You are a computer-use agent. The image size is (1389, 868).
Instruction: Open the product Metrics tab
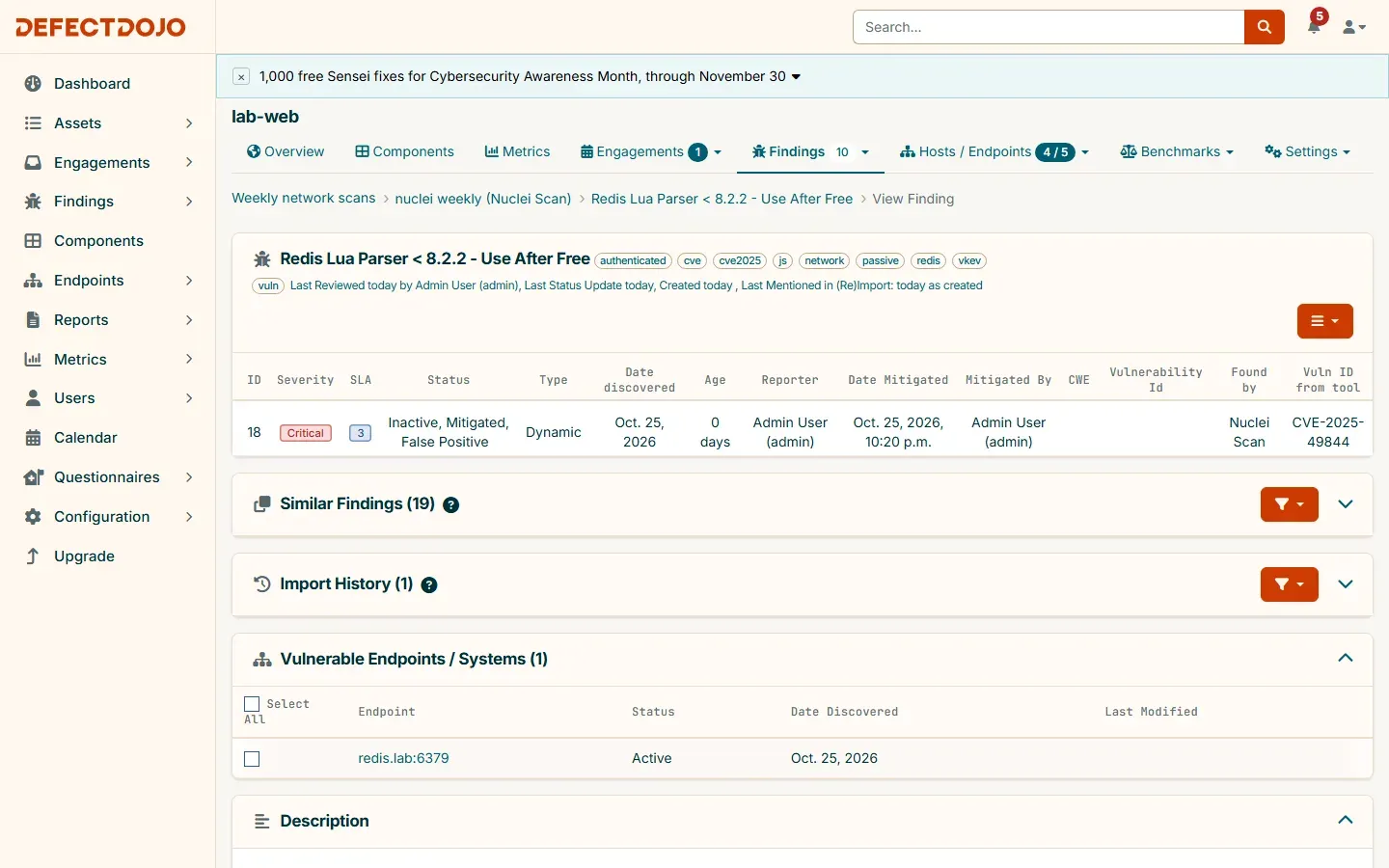[x=517, y=152]
